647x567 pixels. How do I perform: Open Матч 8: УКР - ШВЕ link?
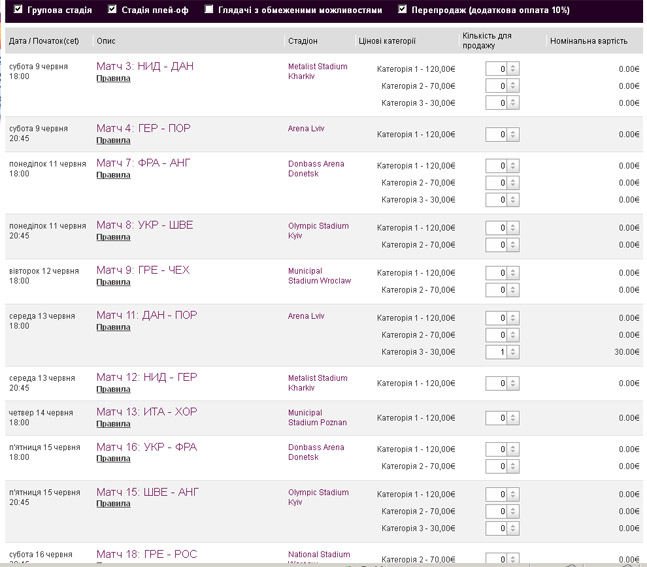pyautogui.click(x=145, y=225)
